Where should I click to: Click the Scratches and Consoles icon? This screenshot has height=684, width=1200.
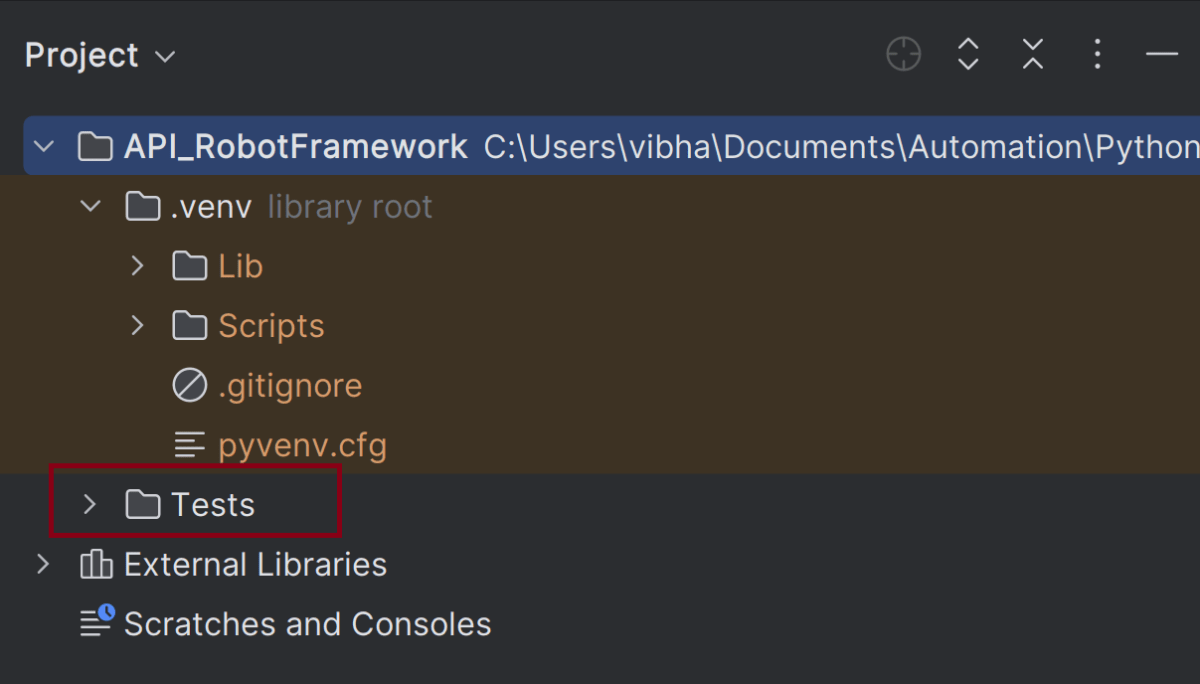click(97, 623)
